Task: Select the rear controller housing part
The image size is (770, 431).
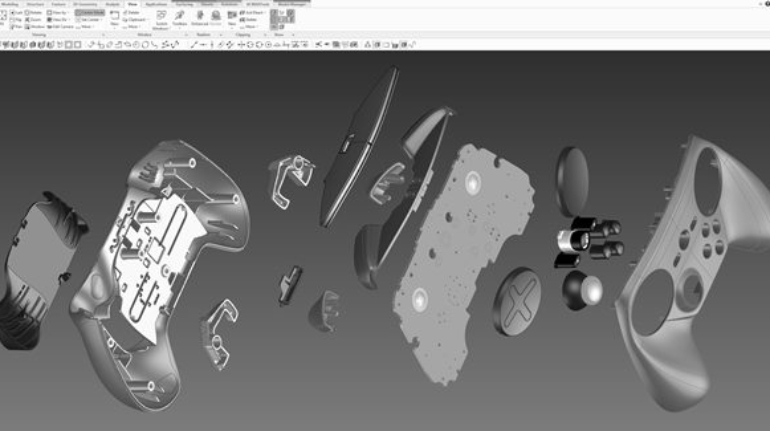Action: pos(160,275)
